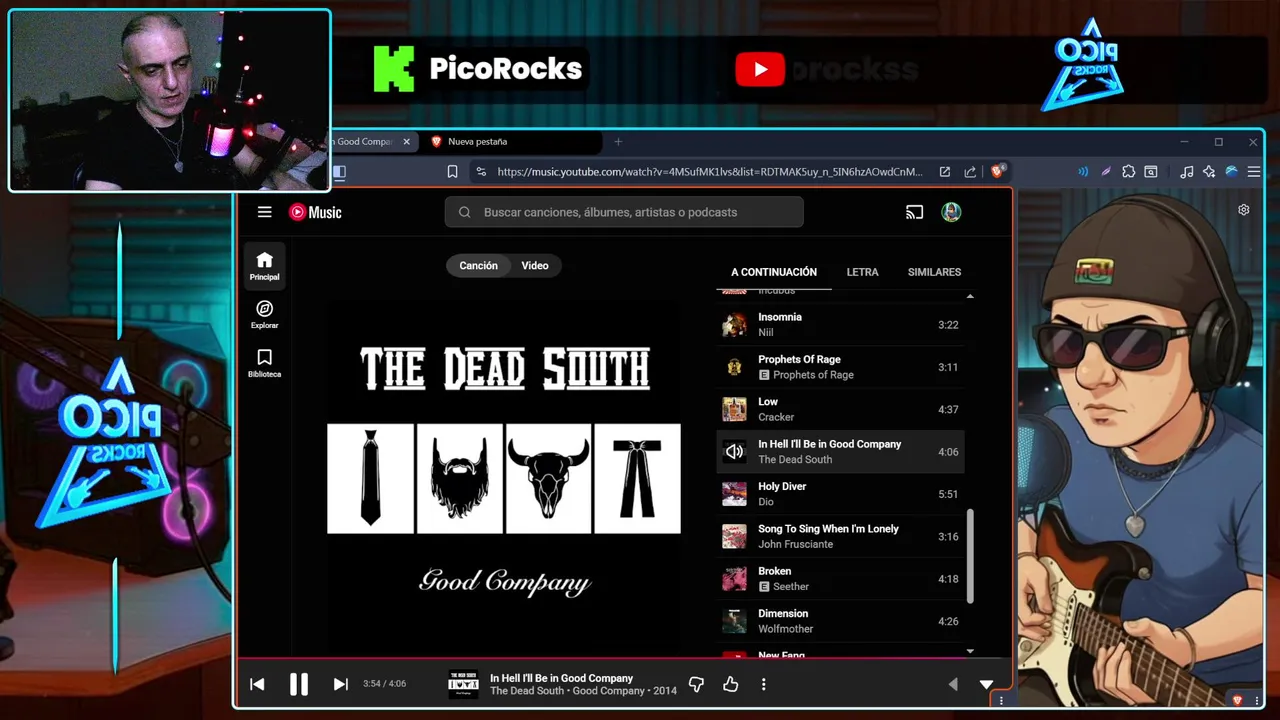Close the Good Company tab

coord(406,142)
